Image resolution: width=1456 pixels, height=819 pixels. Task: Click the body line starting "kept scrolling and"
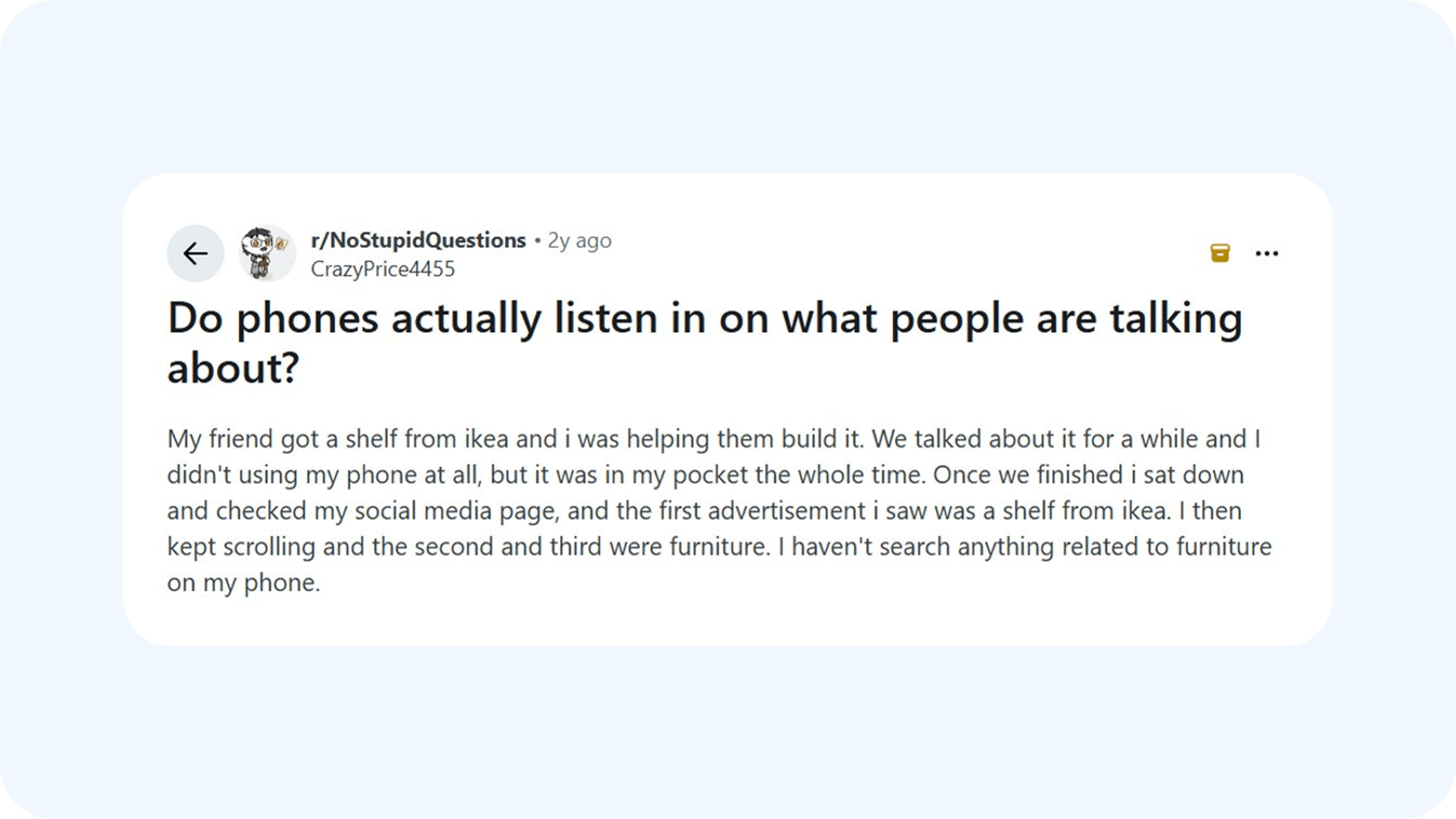pyautogui.click(x=719, y=547)
